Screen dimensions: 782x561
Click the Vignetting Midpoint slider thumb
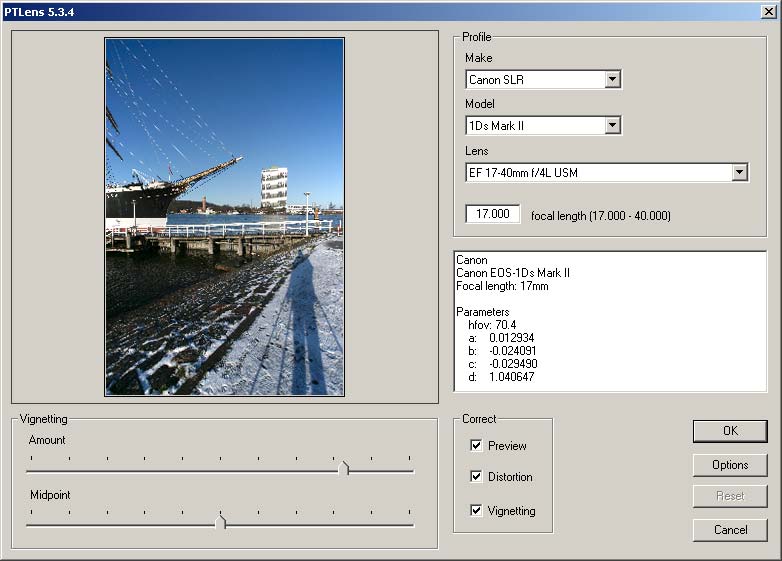220,522
